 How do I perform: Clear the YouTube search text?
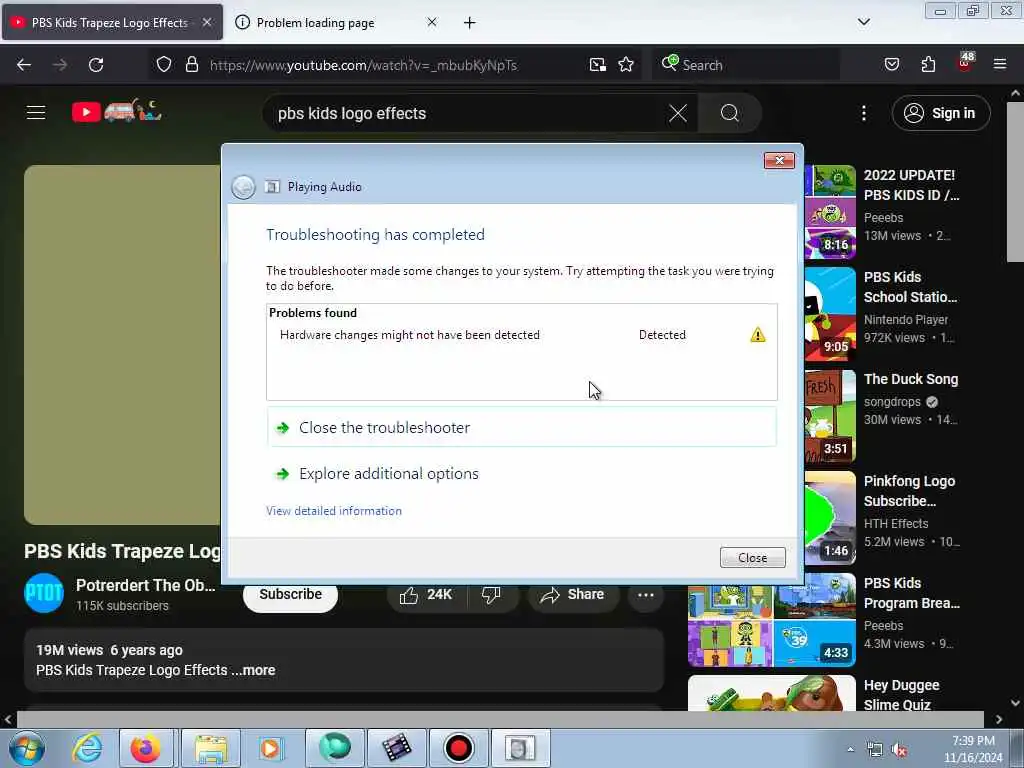(678, 114)
